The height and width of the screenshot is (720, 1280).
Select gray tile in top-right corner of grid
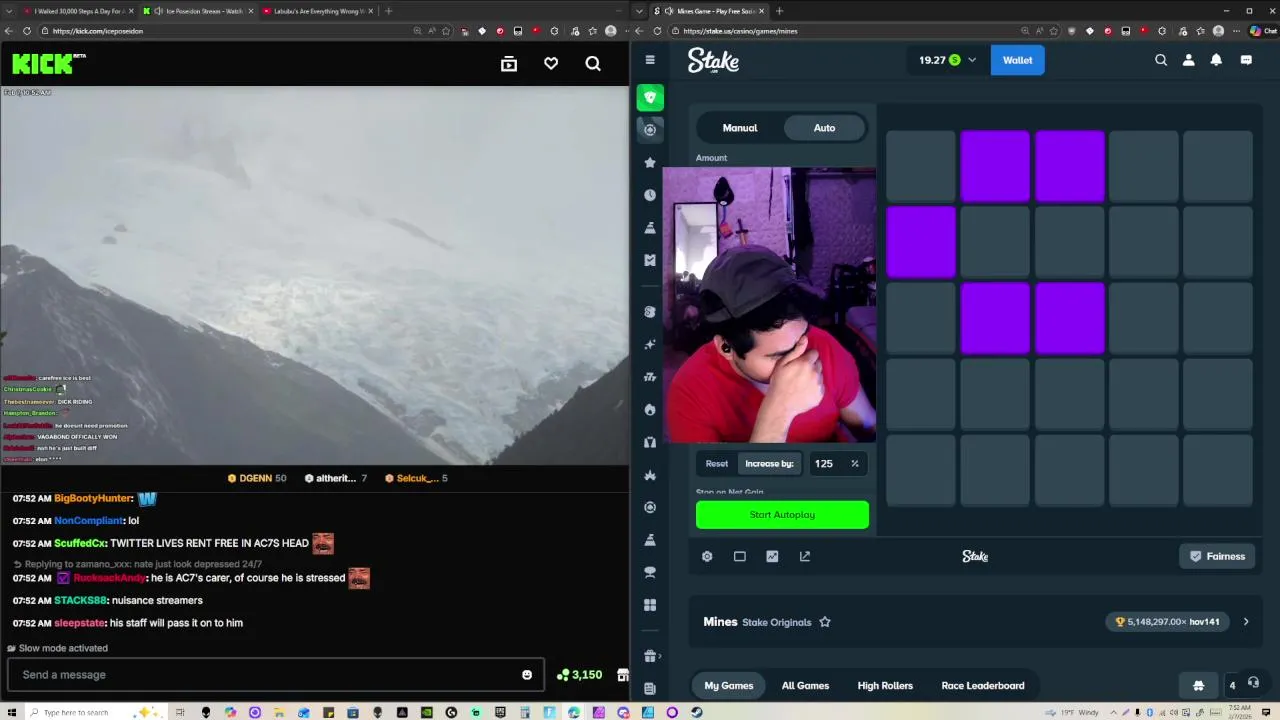[x=1218, y=166]
